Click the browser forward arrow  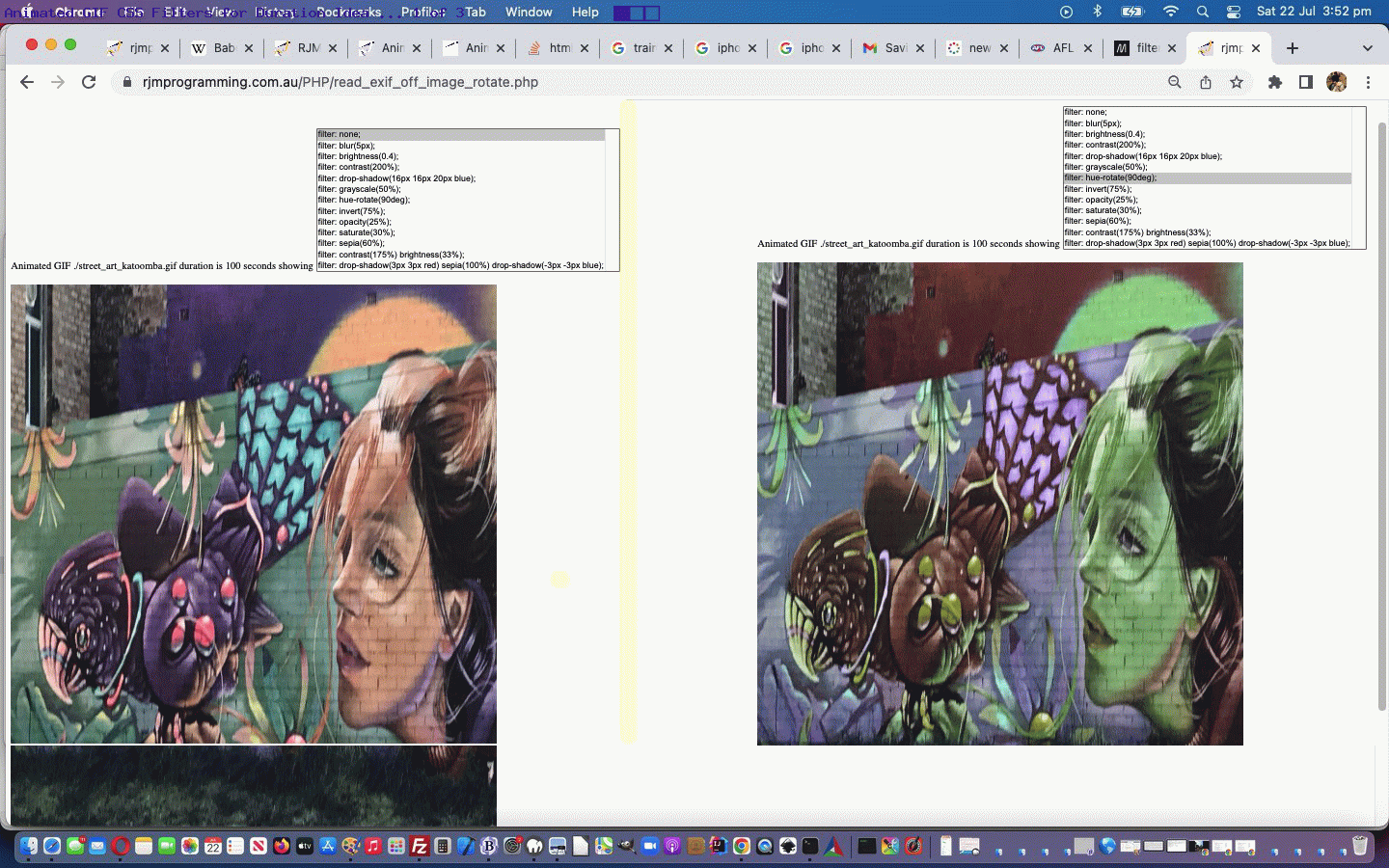coord(58,82)
